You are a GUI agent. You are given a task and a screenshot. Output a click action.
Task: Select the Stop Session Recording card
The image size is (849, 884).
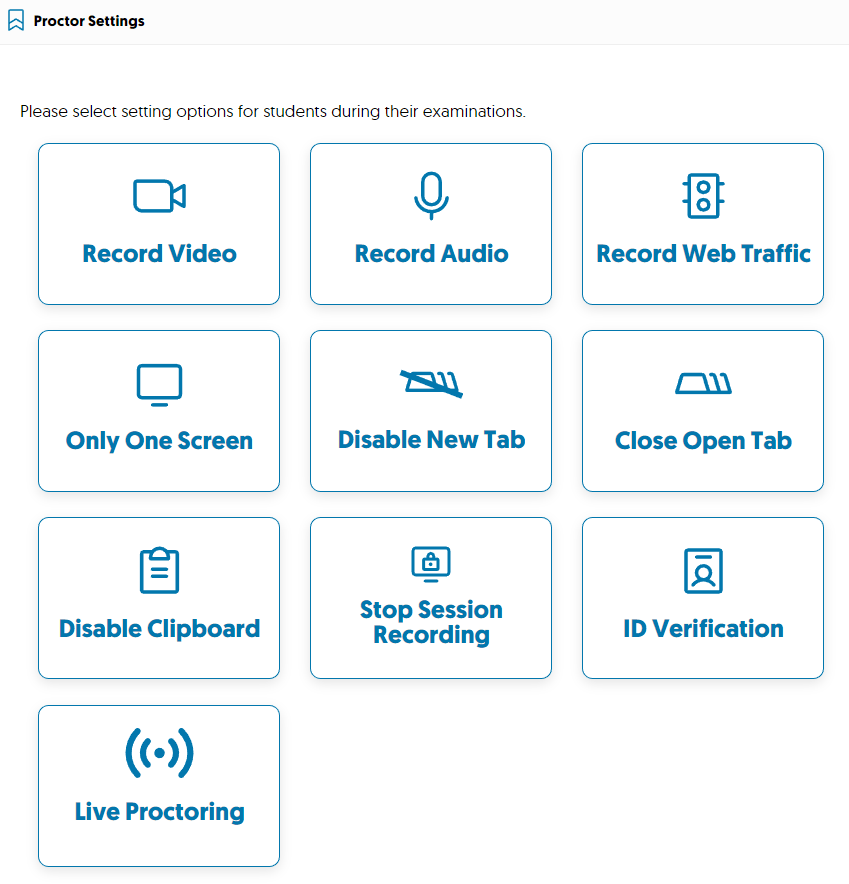pos(430,598)
